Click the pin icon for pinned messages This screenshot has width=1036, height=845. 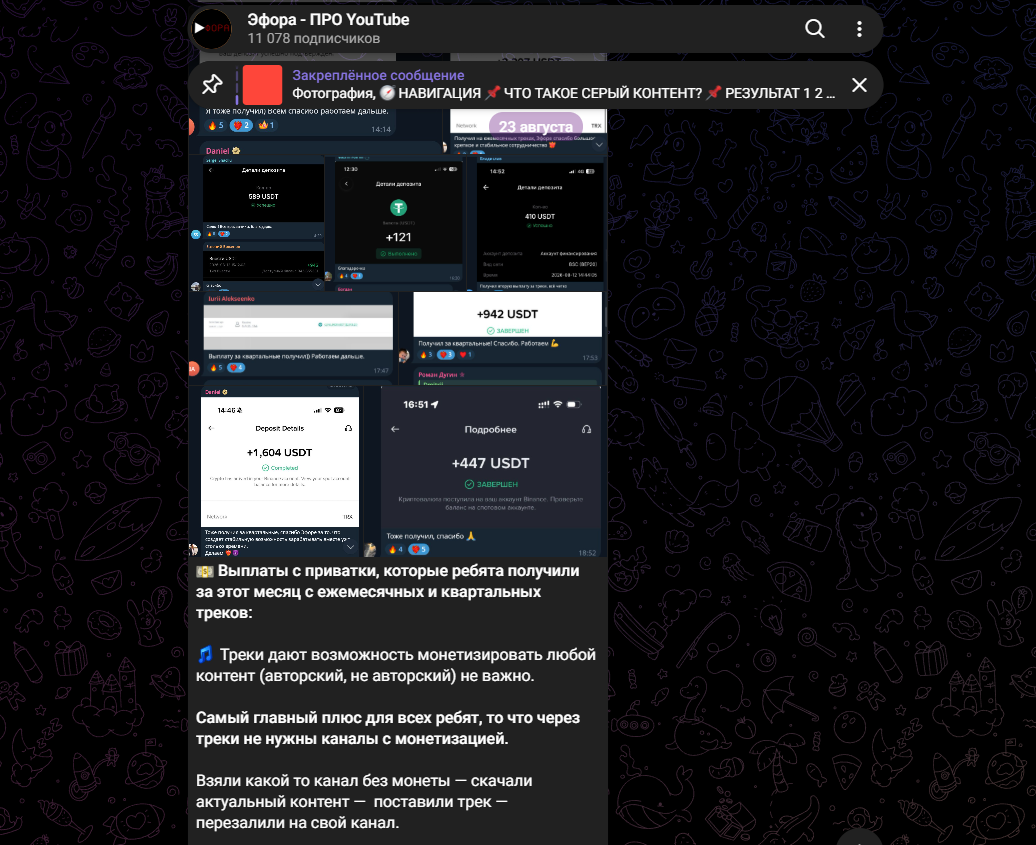click(x=212, y=85)
